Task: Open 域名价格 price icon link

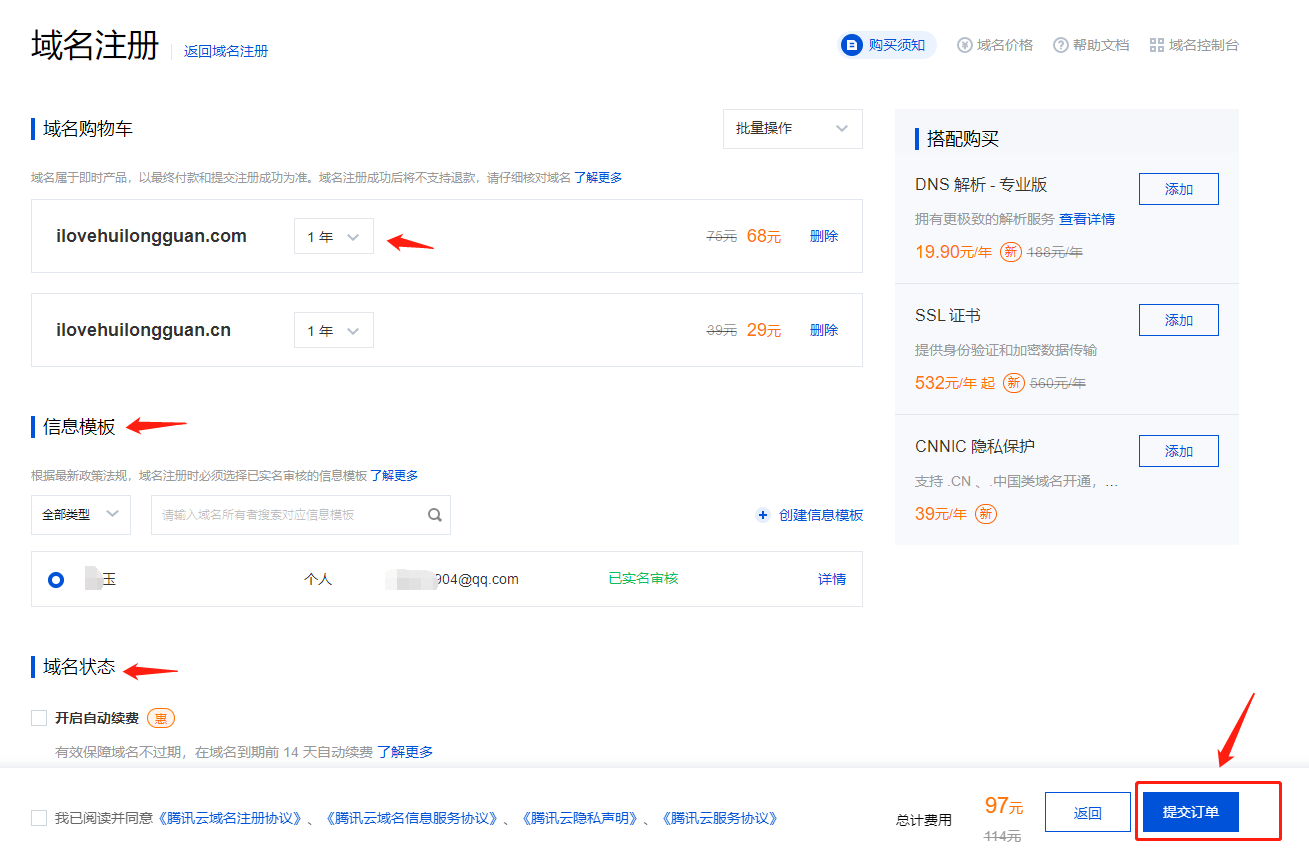Action: [x=965, y=45]
